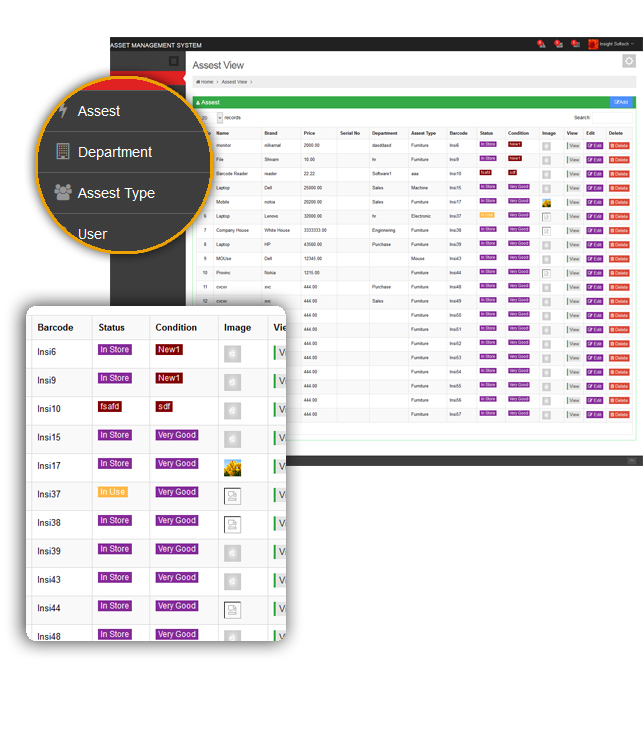Viewport: 643px width, 737px height.
Task: Click View button for the Mobile nokia row
Action: tap(573, 201)
